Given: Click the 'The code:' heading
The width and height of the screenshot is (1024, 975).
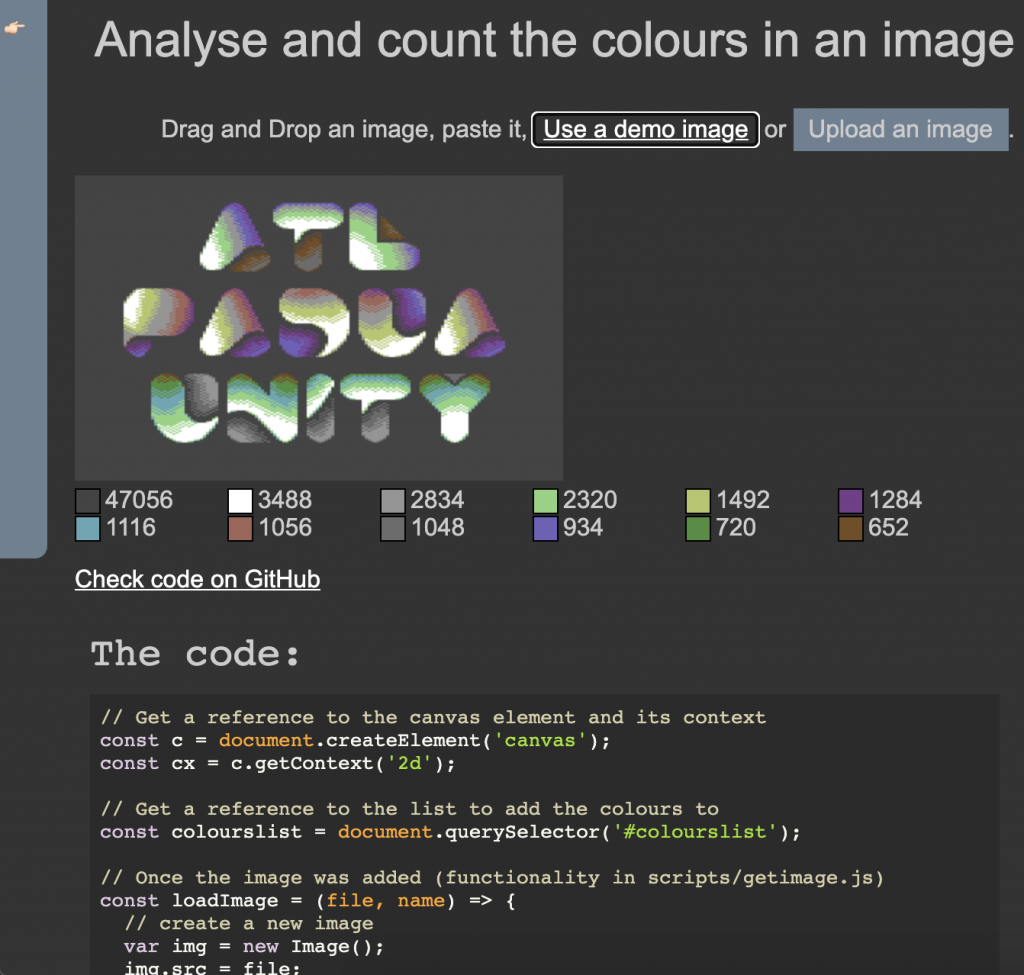Looking at the screenshot, I should click(x=195, y=654).
